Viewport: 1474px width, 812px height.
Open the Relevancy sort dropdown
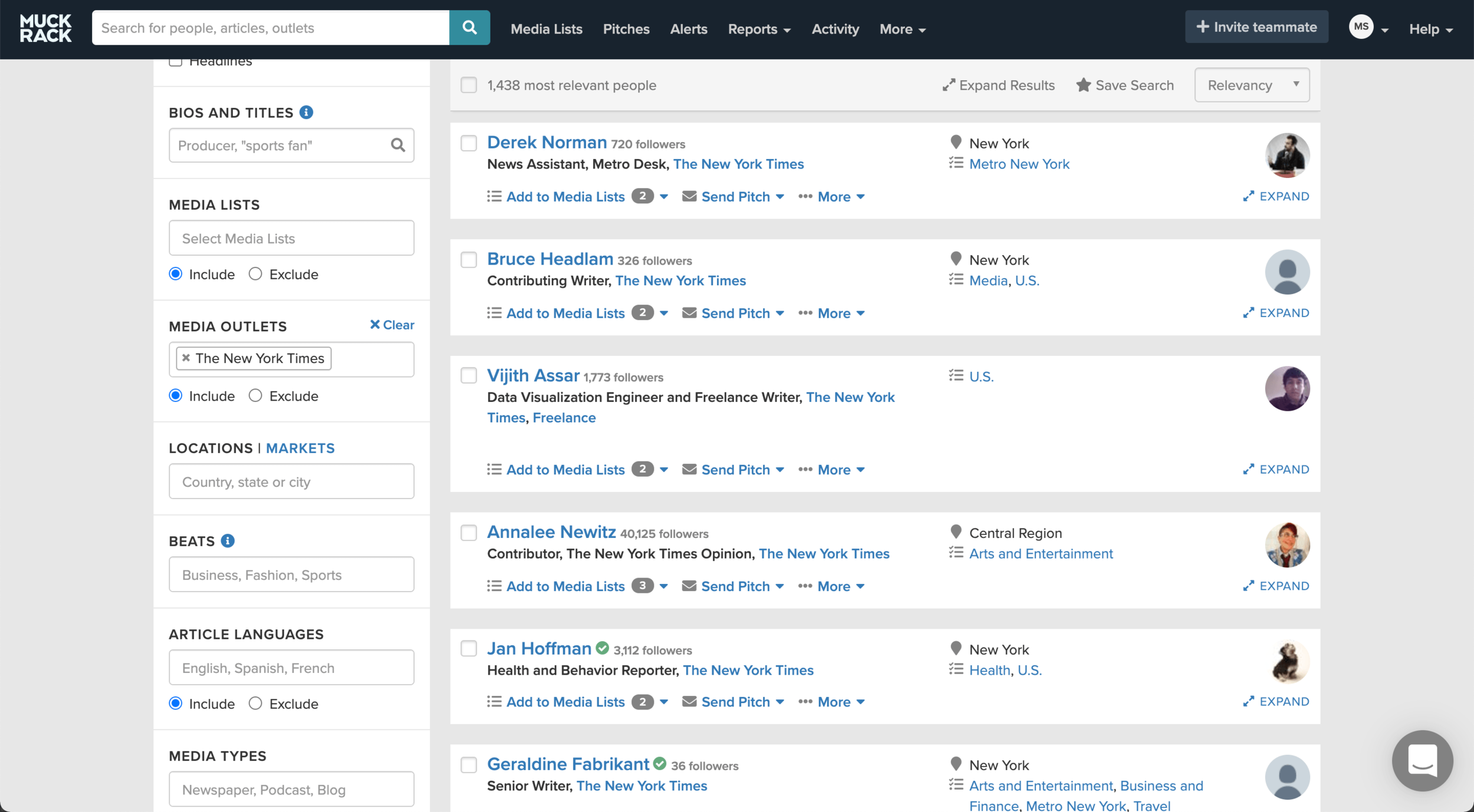[x=1252, y=85]
